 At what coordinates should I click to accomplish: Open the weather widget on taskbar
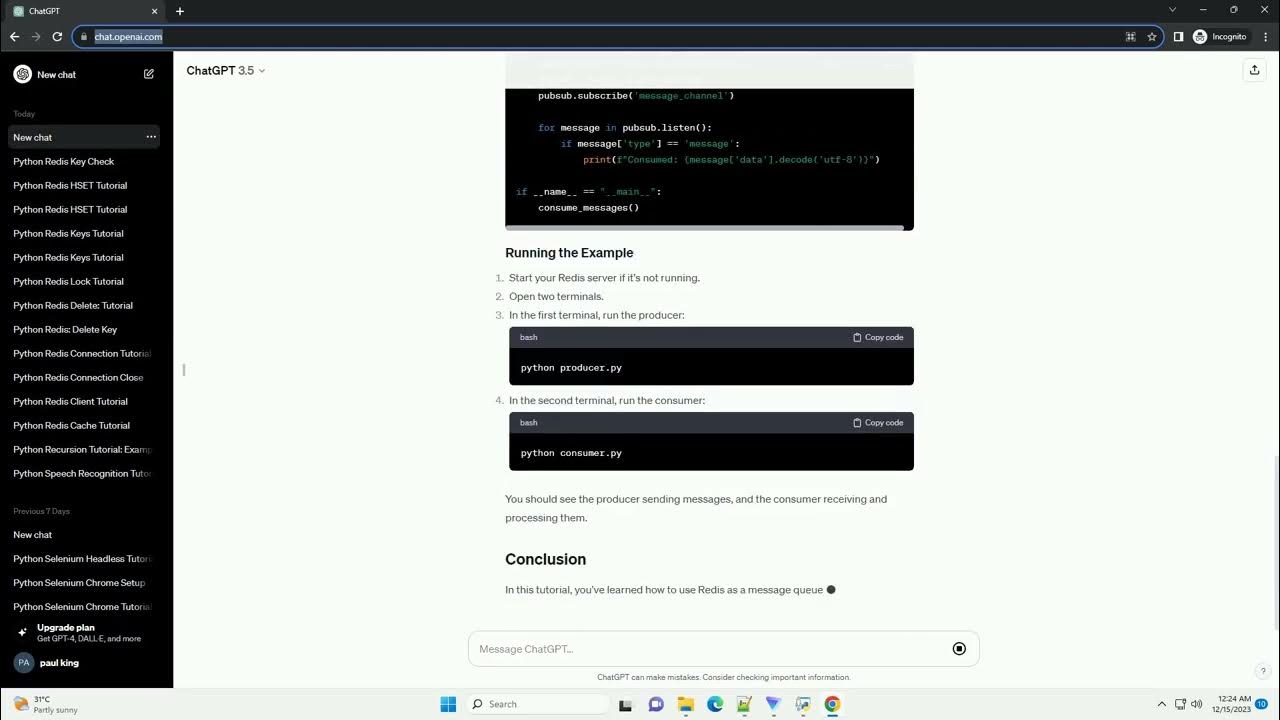pos(45,704)
